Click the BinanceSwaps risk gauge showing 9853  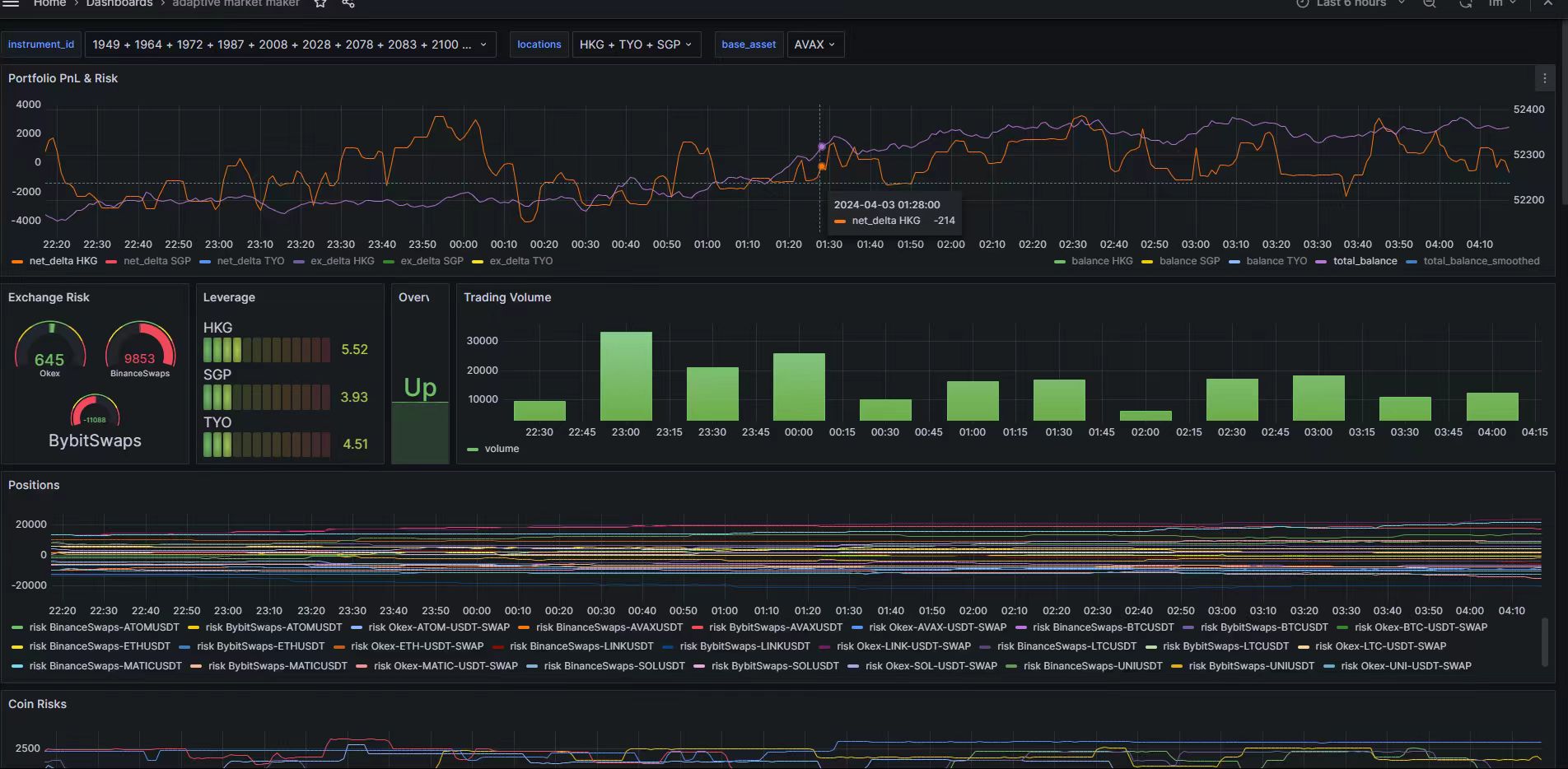(x=140, y=347)
